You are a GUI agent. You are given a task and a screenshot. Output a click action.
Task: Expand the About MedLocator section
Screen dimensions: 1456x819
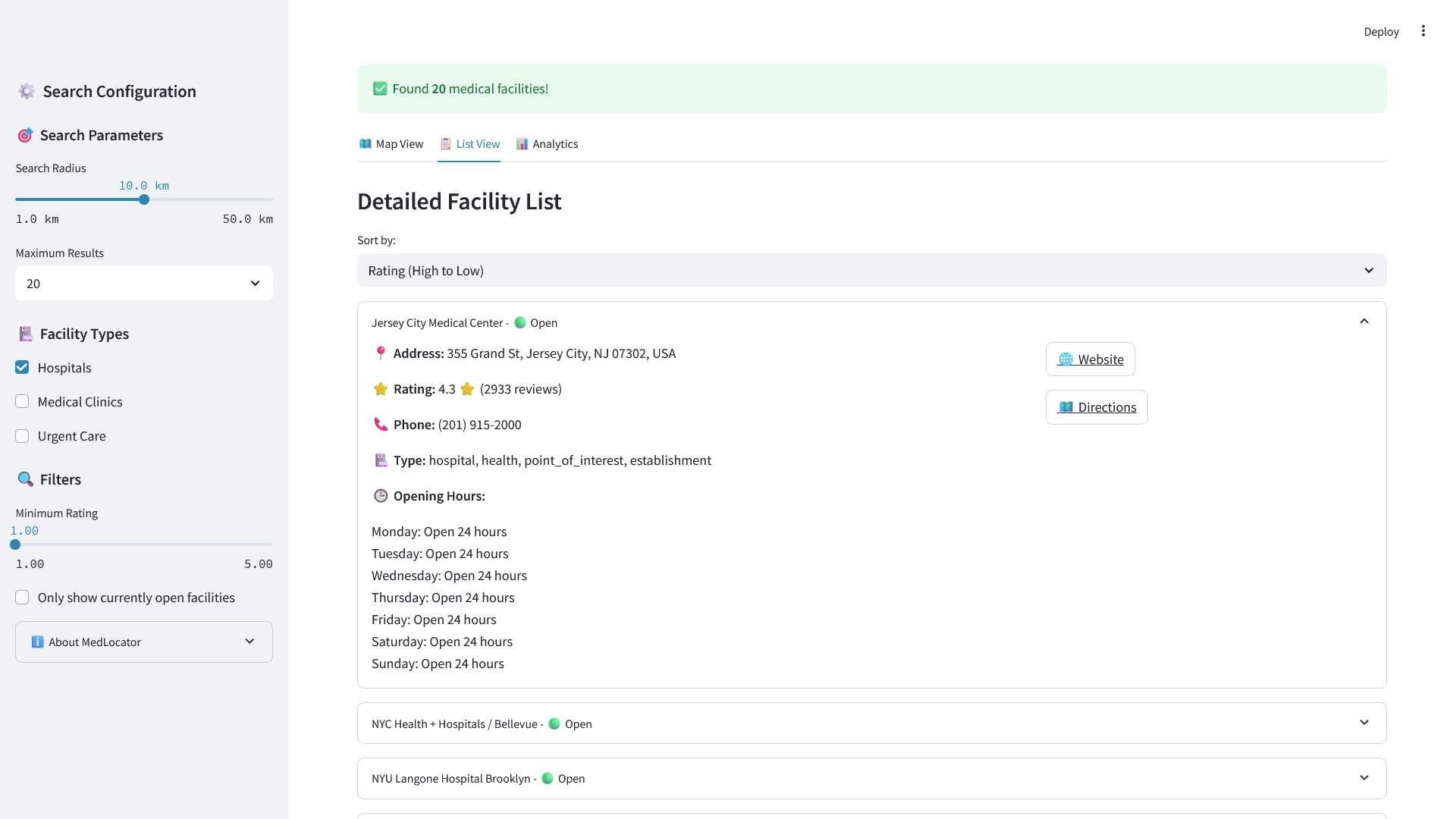[x=144, y=642]
